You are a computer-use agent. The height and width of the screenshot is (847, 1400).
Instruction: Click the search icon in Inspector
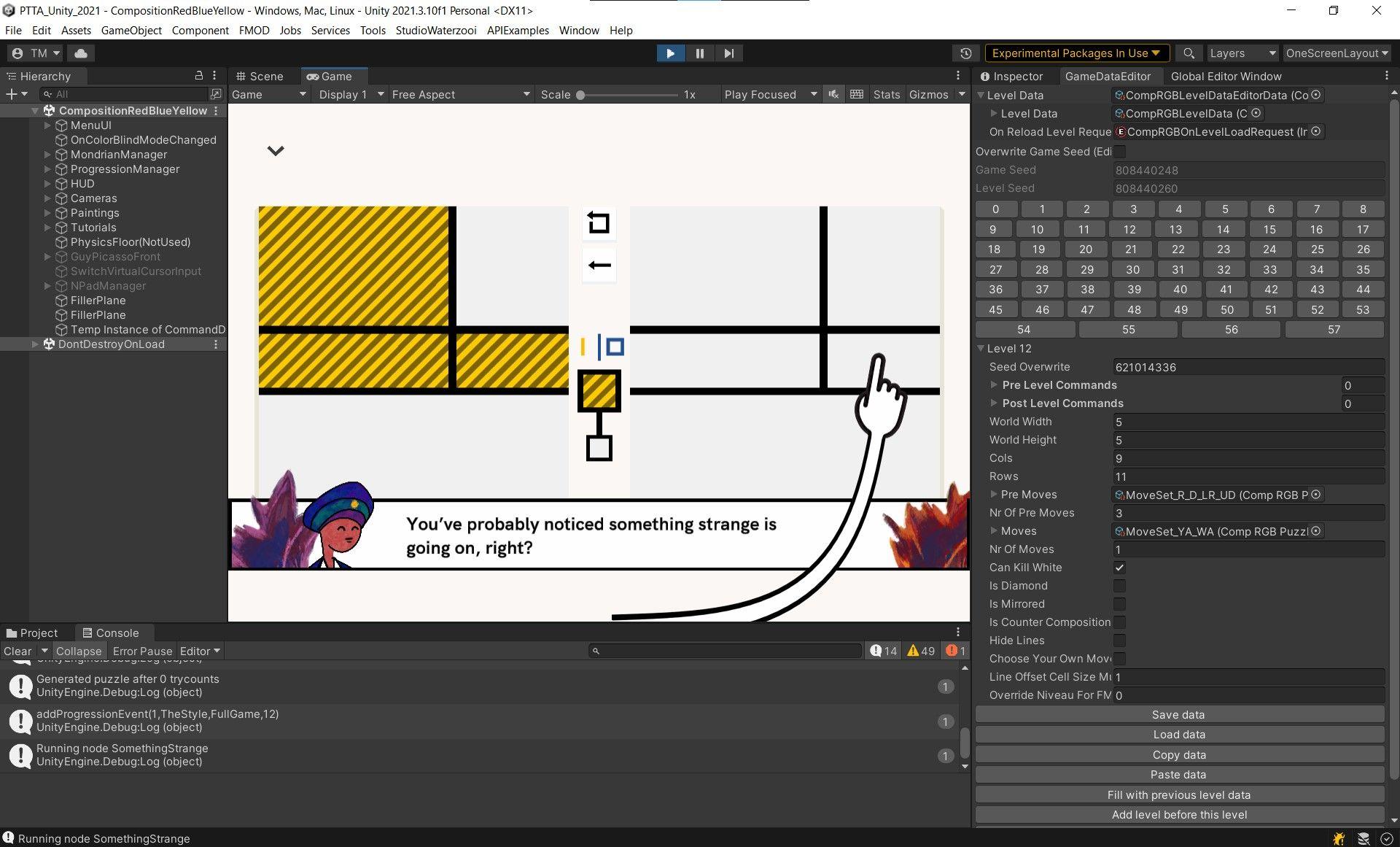pyautogui.click(x=1189, y=52)
